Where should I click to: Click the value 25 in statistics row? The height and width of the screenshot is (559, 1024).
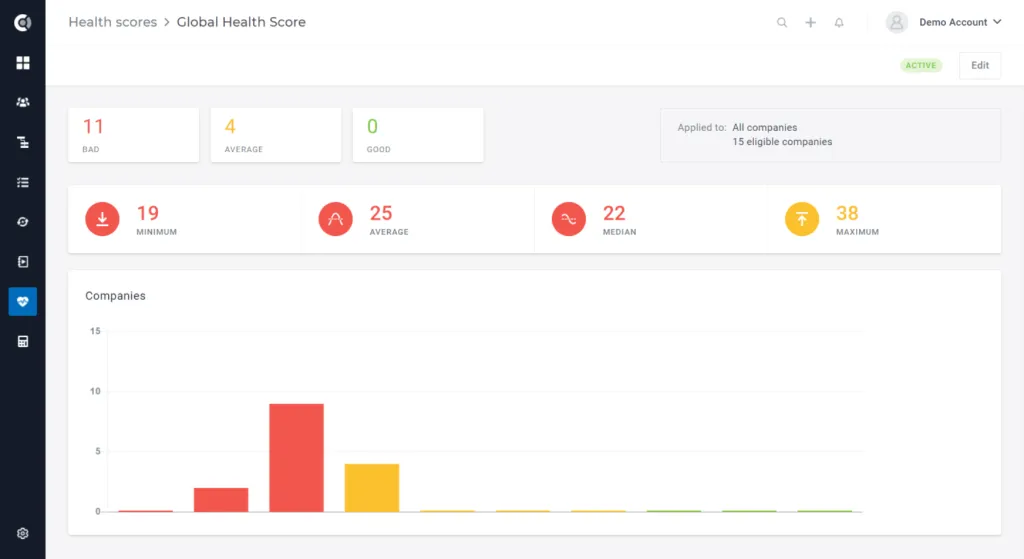(x=381, y=213)
